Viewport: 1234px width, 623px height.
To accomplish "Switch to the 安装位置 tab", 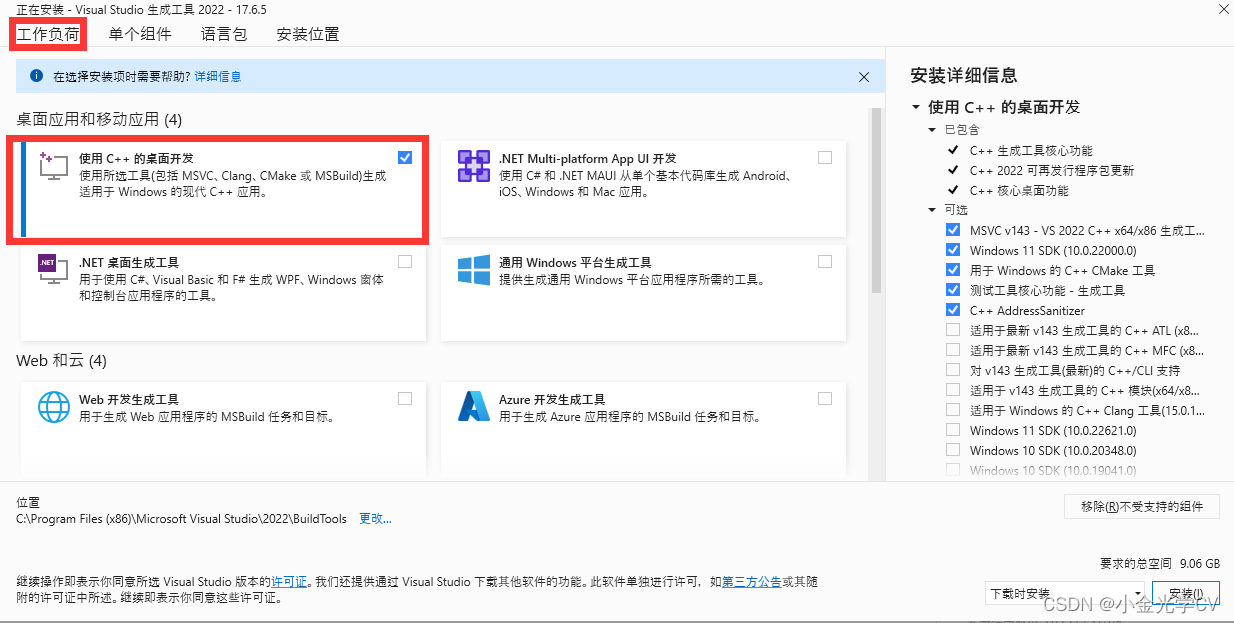I will click(x=308, y=34).
